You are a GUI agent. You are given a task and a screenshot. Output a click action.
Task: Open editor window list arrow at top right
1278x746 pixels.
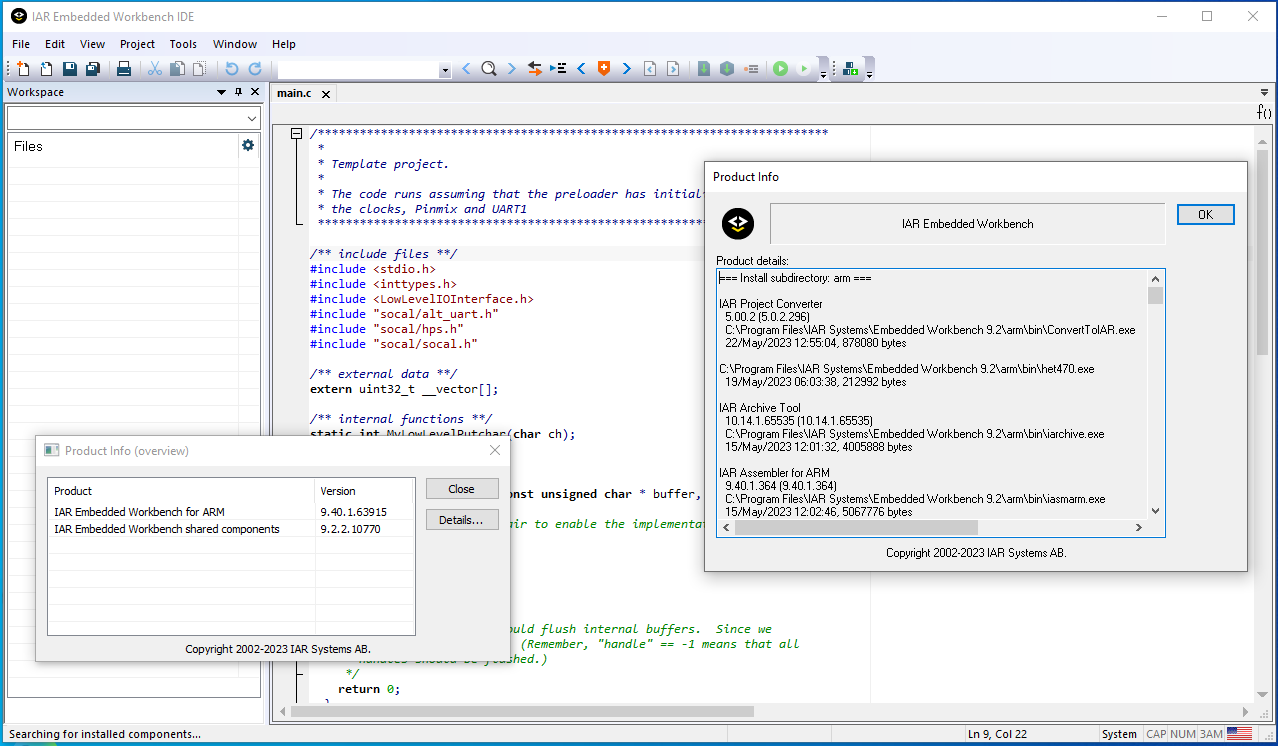click(x=1264, y=93)
